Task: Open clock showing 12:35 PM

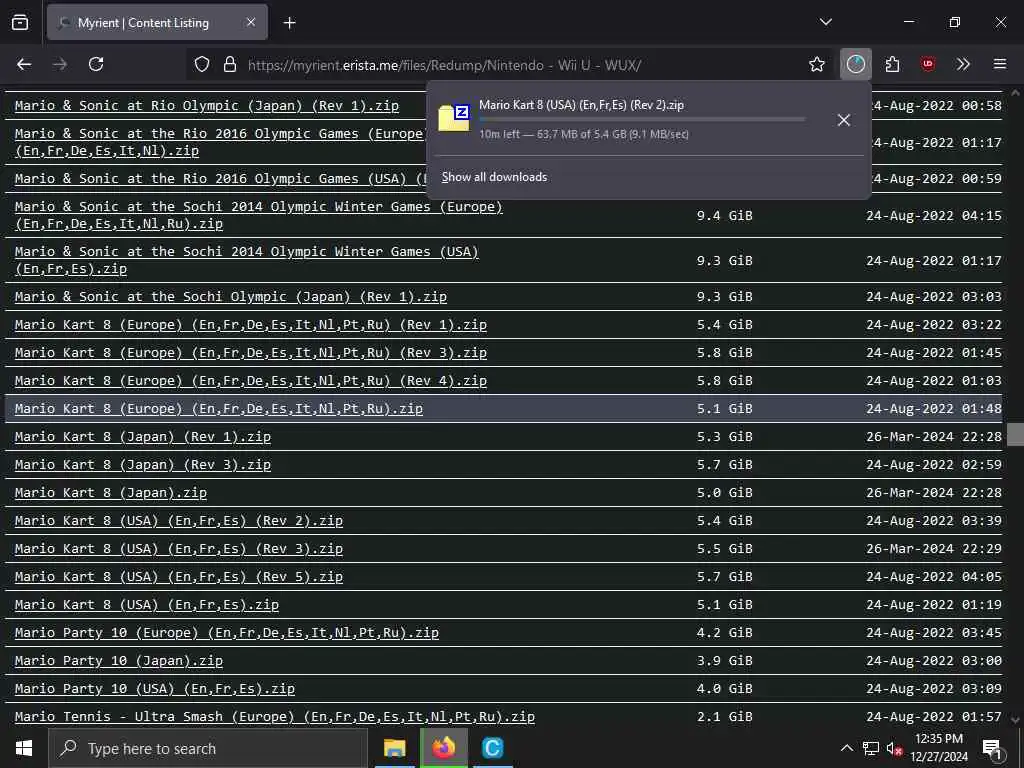Action: (939, 748)
